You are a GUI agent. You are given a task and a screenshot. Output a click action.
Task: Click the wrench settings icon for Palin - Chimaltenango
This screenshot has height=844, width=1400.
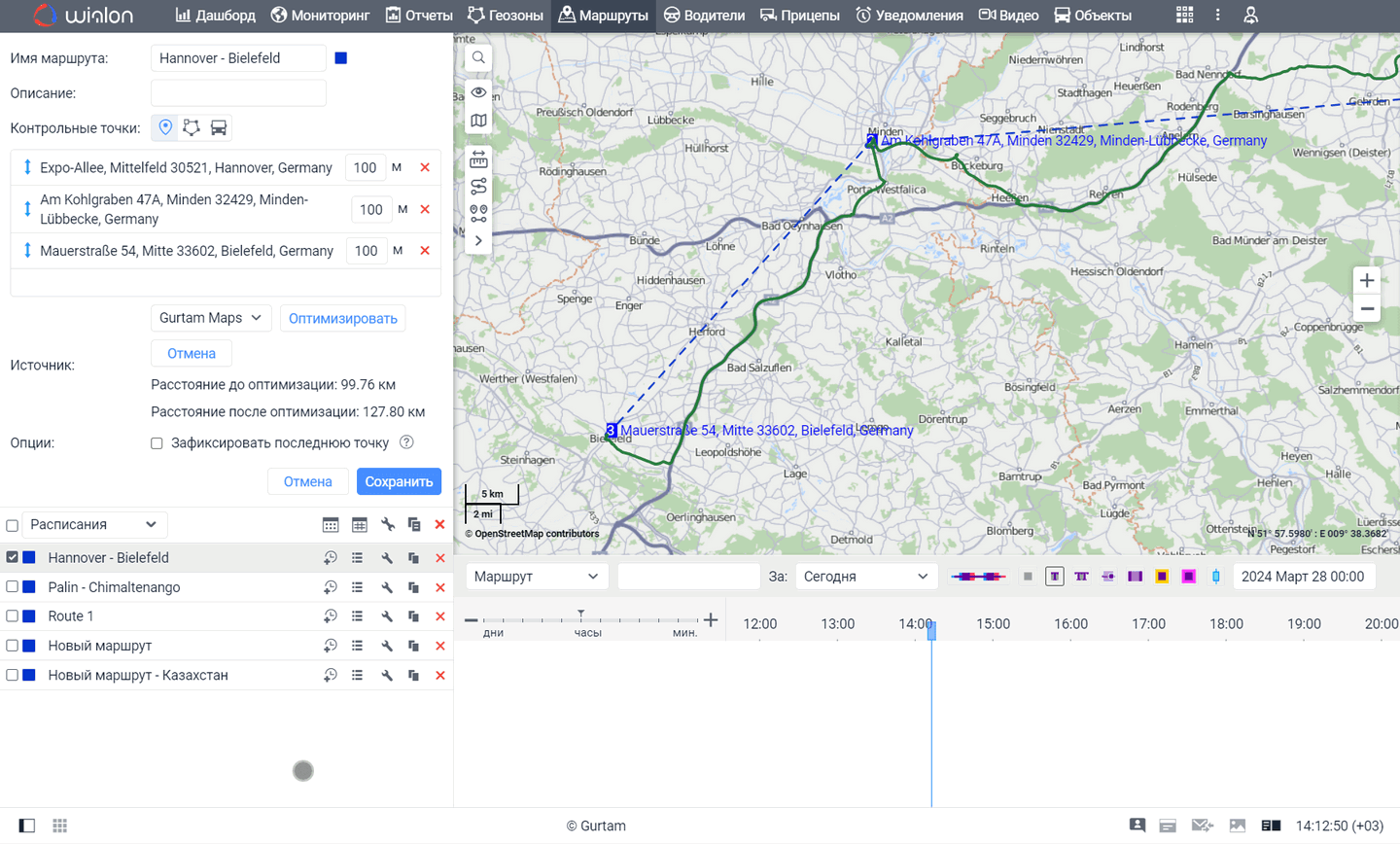(x=386, y=586)
